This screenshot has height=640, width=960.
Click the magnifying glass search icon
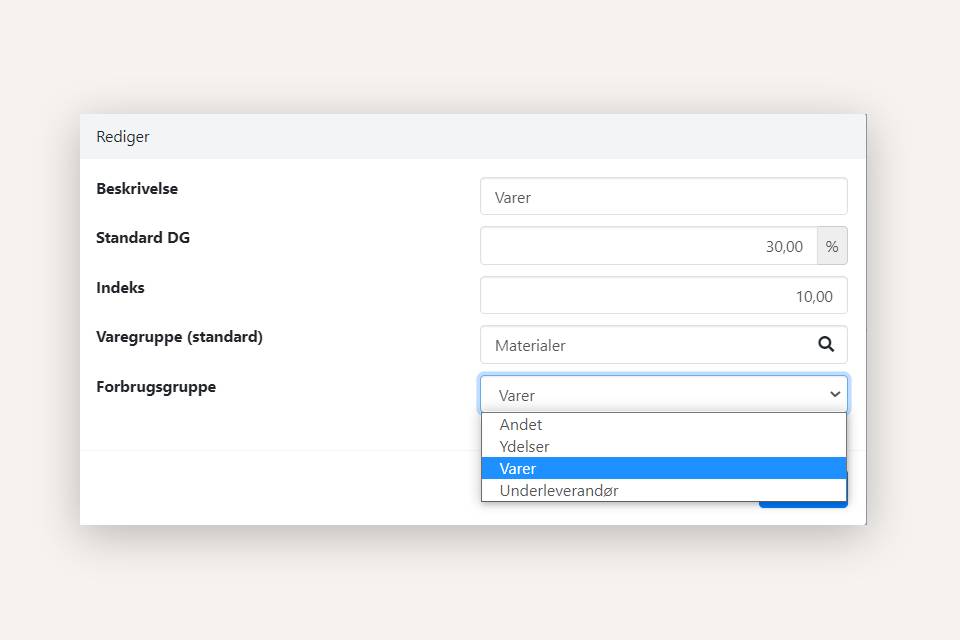pyautogui.click(x=826, y=344)
